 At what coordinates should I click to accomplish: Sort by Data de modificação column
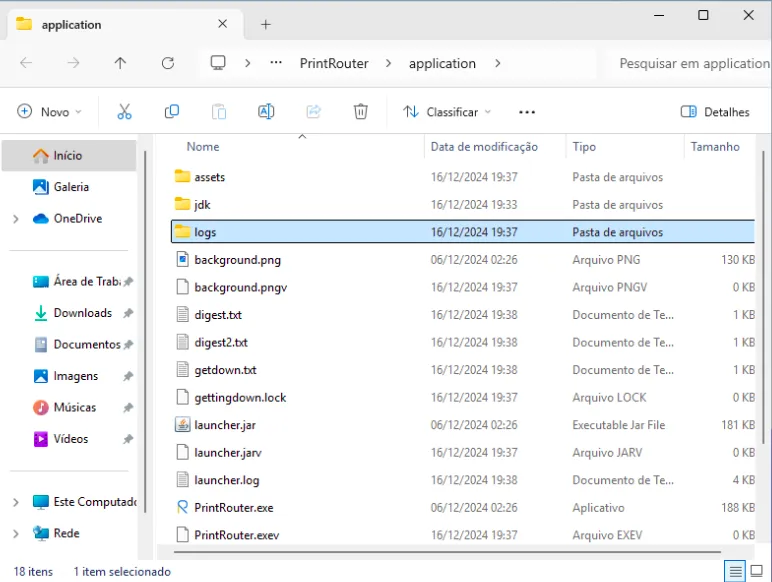tap(484, 147)
